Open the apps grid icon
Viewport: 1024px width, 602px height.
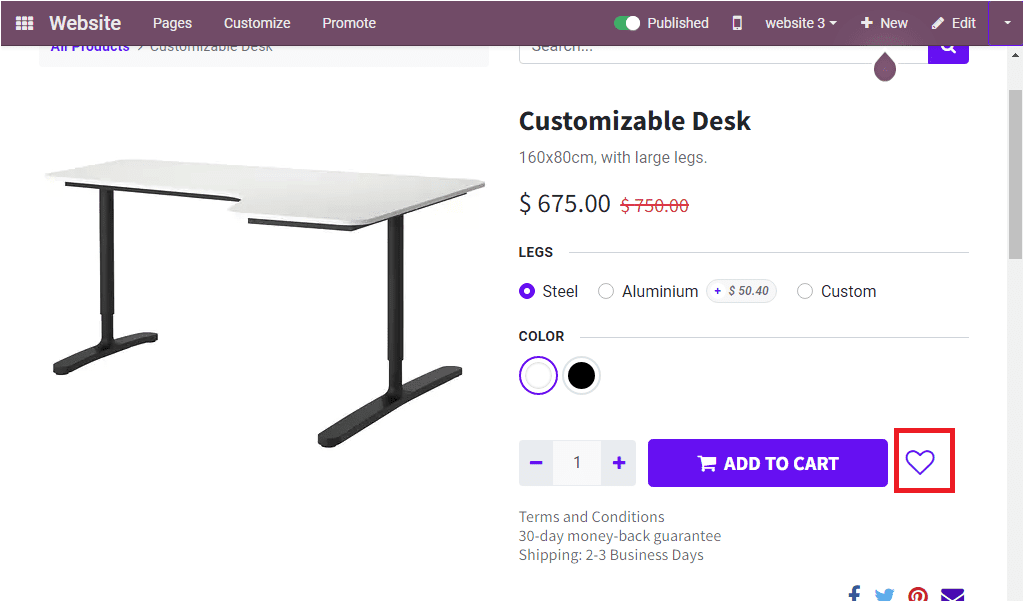pyautogui.click(x=22, y=22)
